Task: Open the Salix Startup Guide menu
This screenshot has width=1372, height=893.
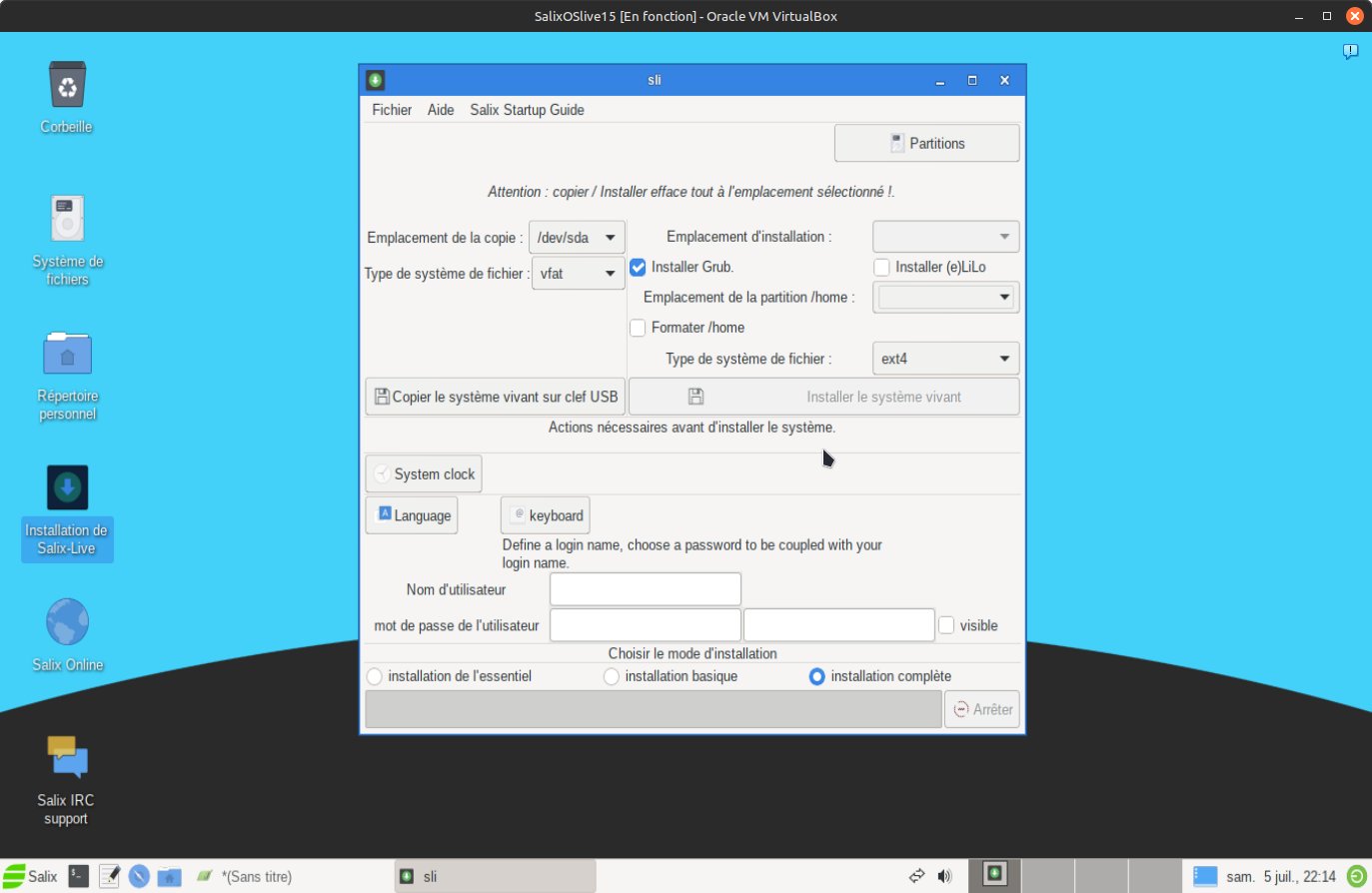Action: [x=527, y=110]
